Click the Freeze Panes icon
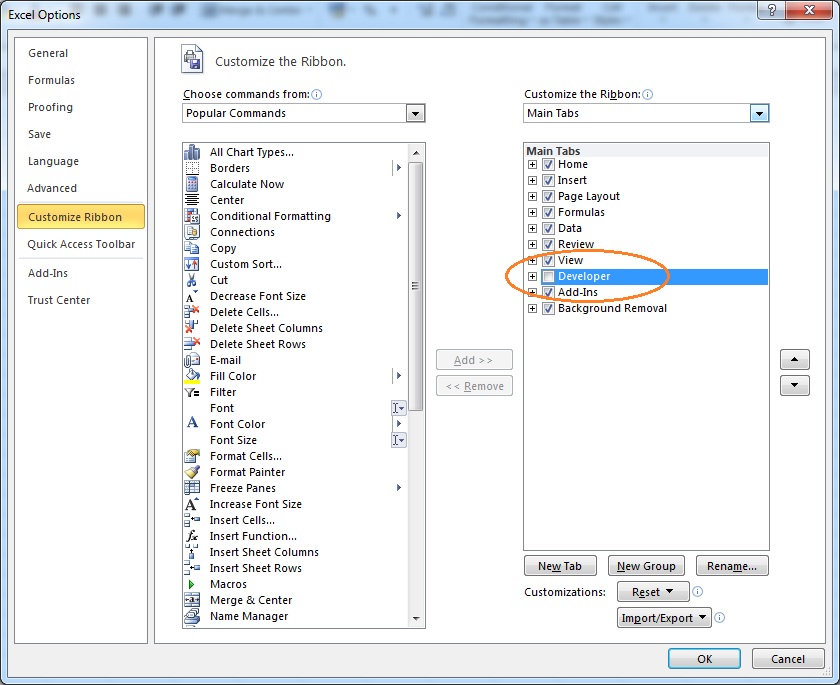This screenshot has width=840, height=685. [192, 488]
